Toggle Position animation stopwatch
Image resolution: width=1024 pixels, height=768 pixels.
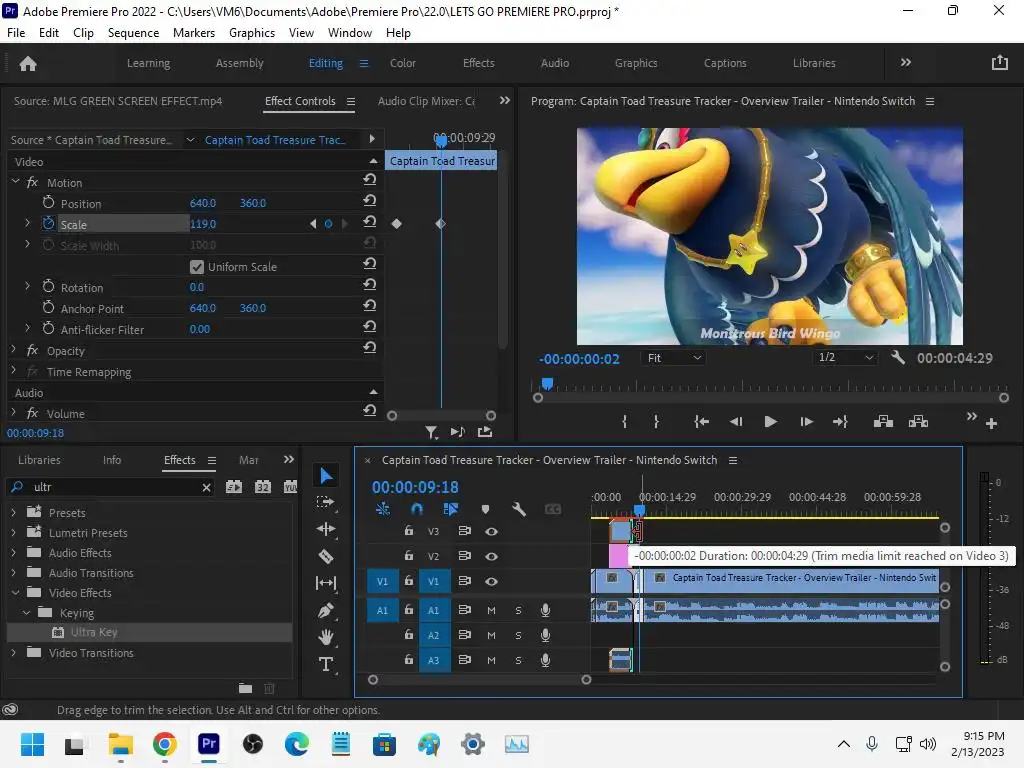point(48,202)
